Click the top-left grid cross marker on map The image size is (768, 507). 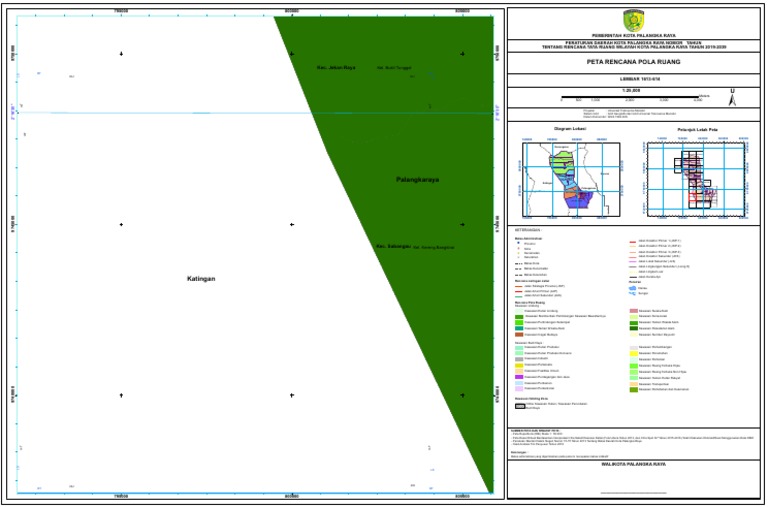(121, 53)
